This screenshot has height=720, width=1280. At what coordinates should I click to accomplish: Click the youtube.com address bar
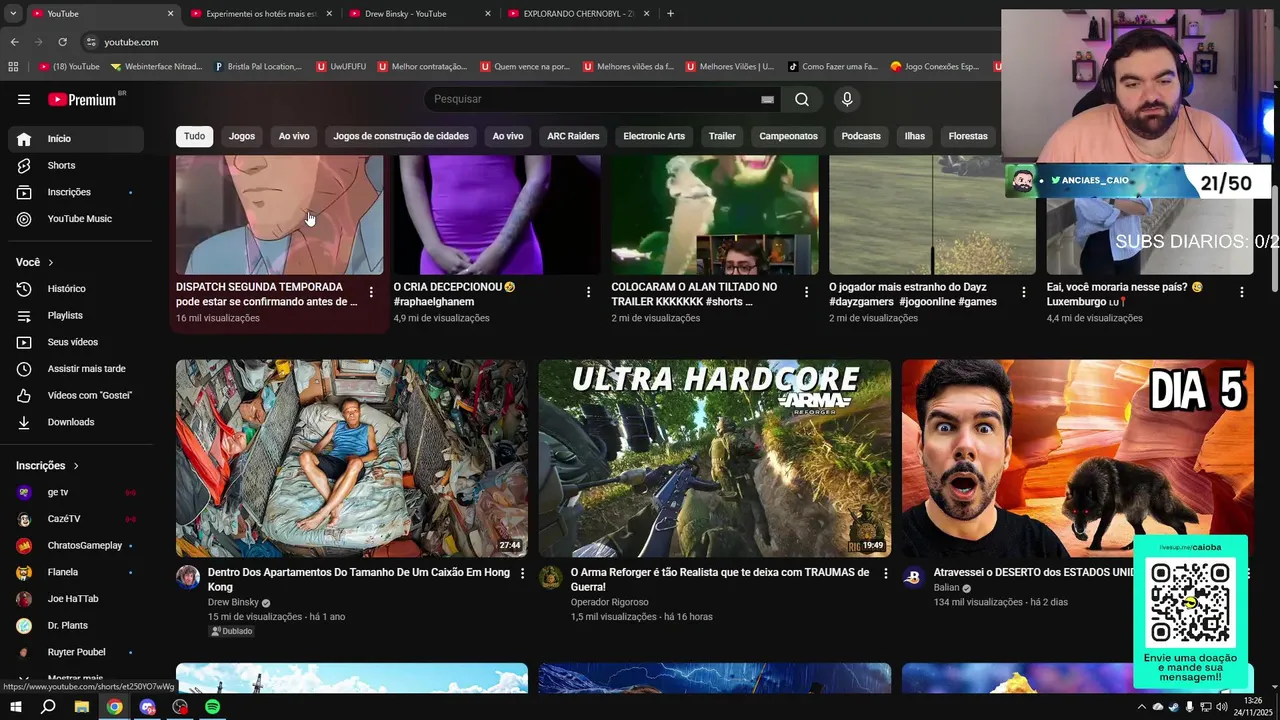tap(131, 42)
